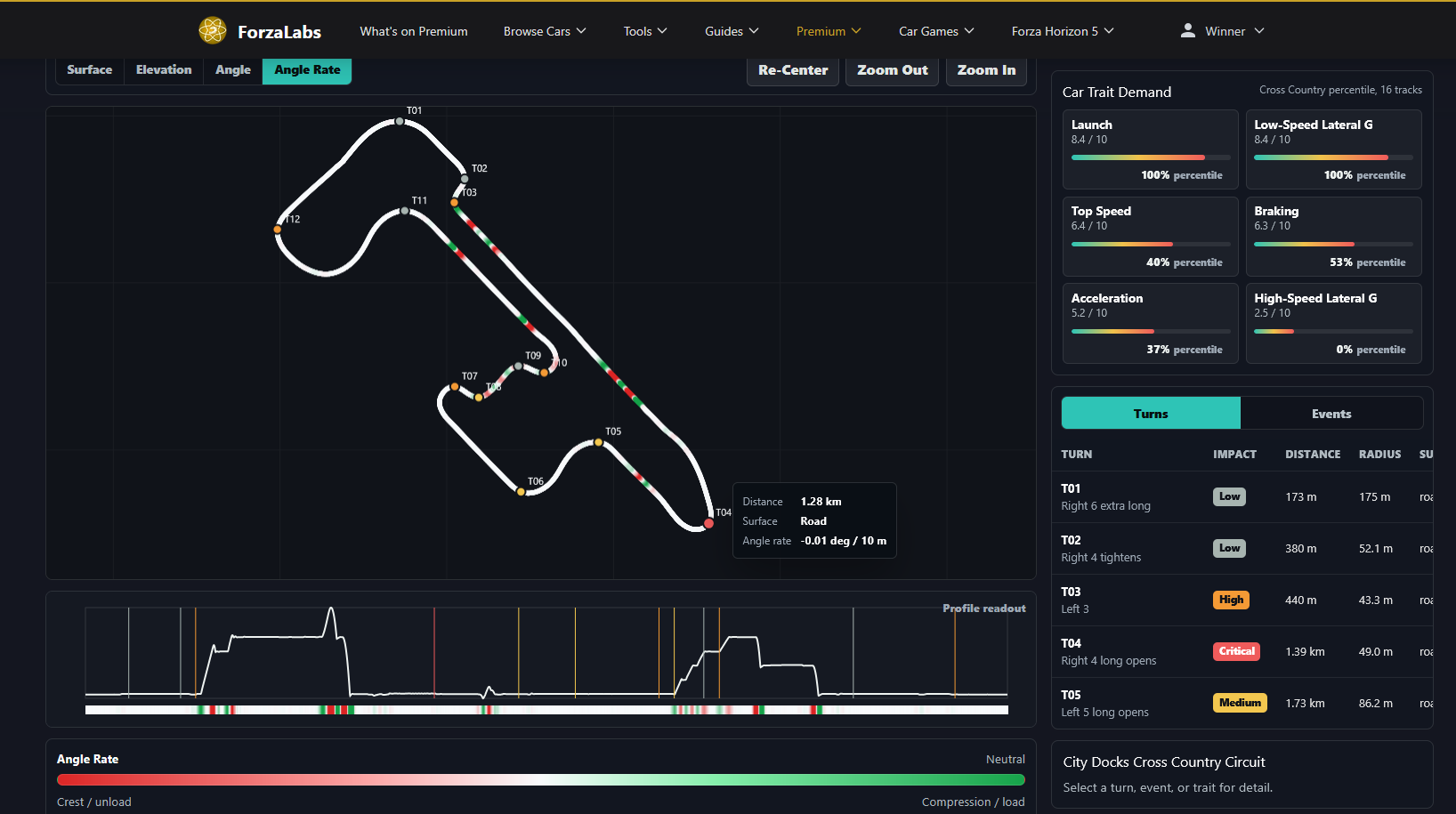Open the Premium dropdown menu
Screen dimensions: 1456x814
(x=829, y=31)
